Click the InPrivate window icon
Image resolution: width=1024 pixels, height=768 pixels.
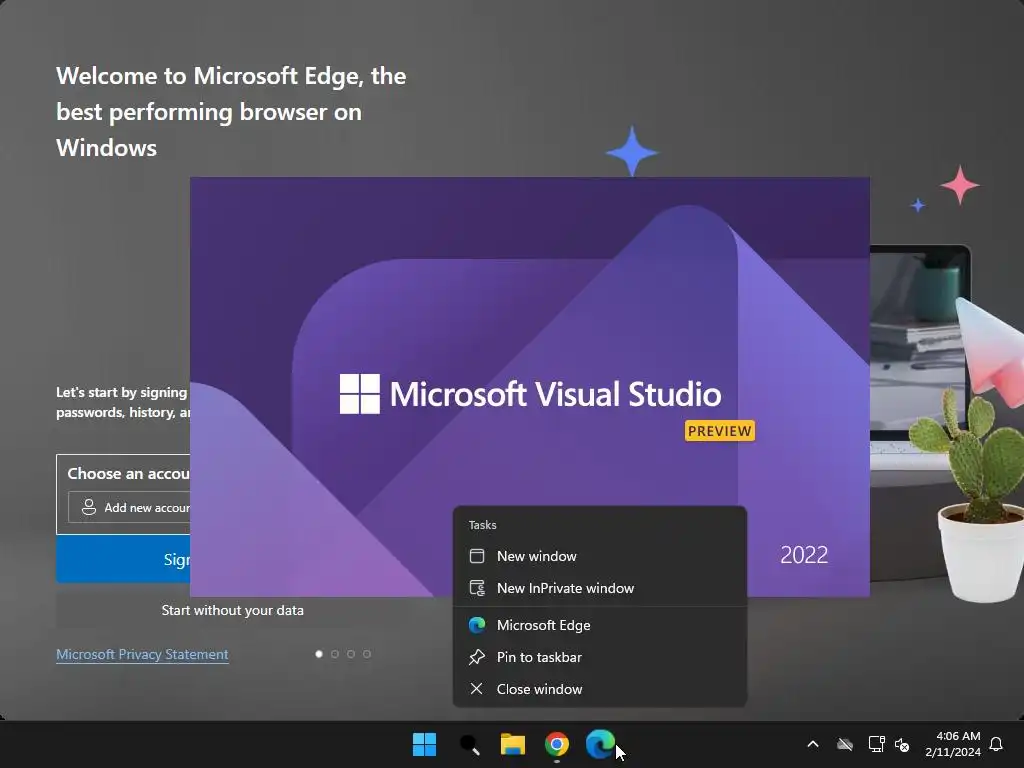[477, 588]
